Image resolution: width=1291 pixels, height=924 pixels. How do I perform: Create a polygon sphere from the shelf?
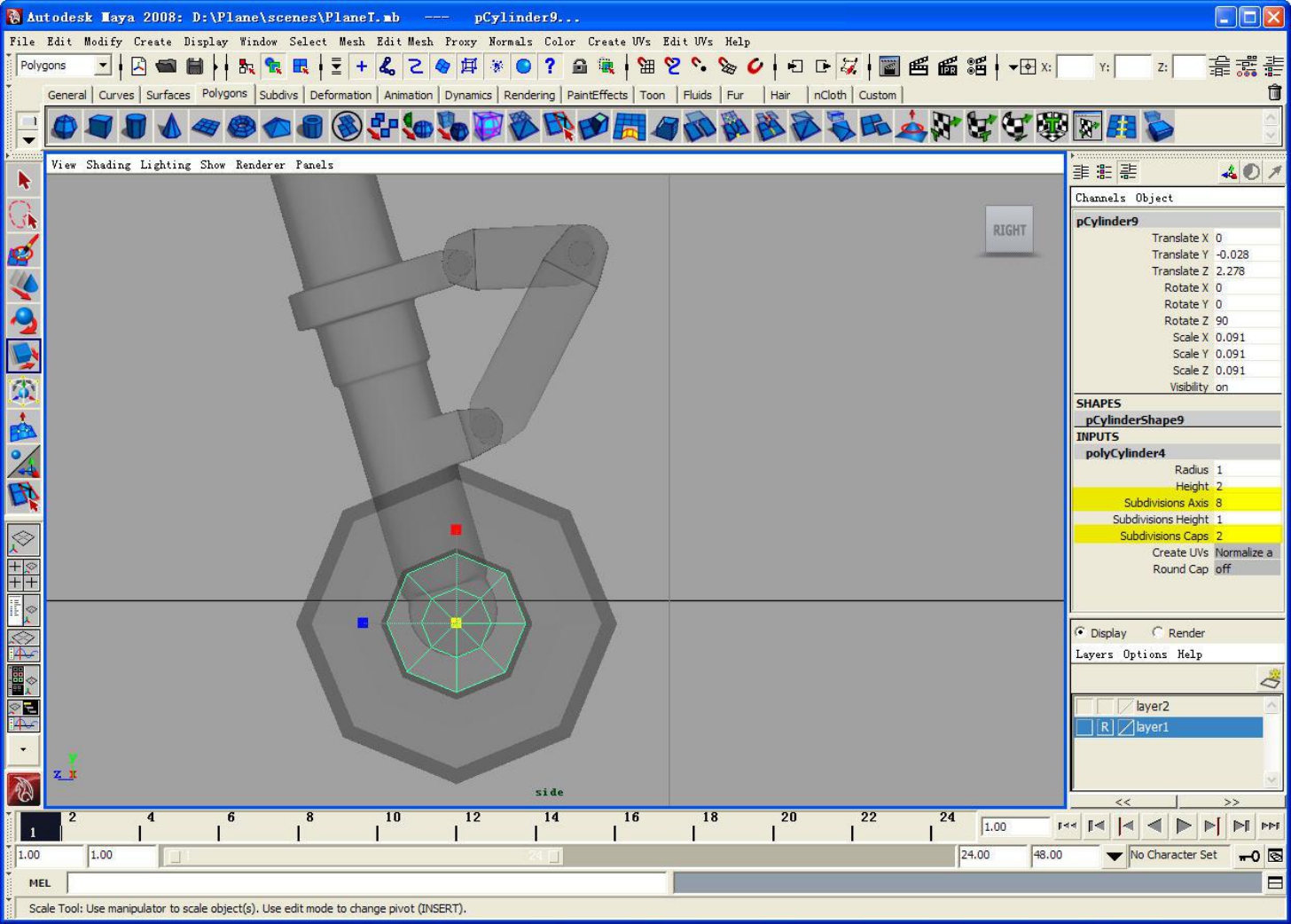click(65, 127)
